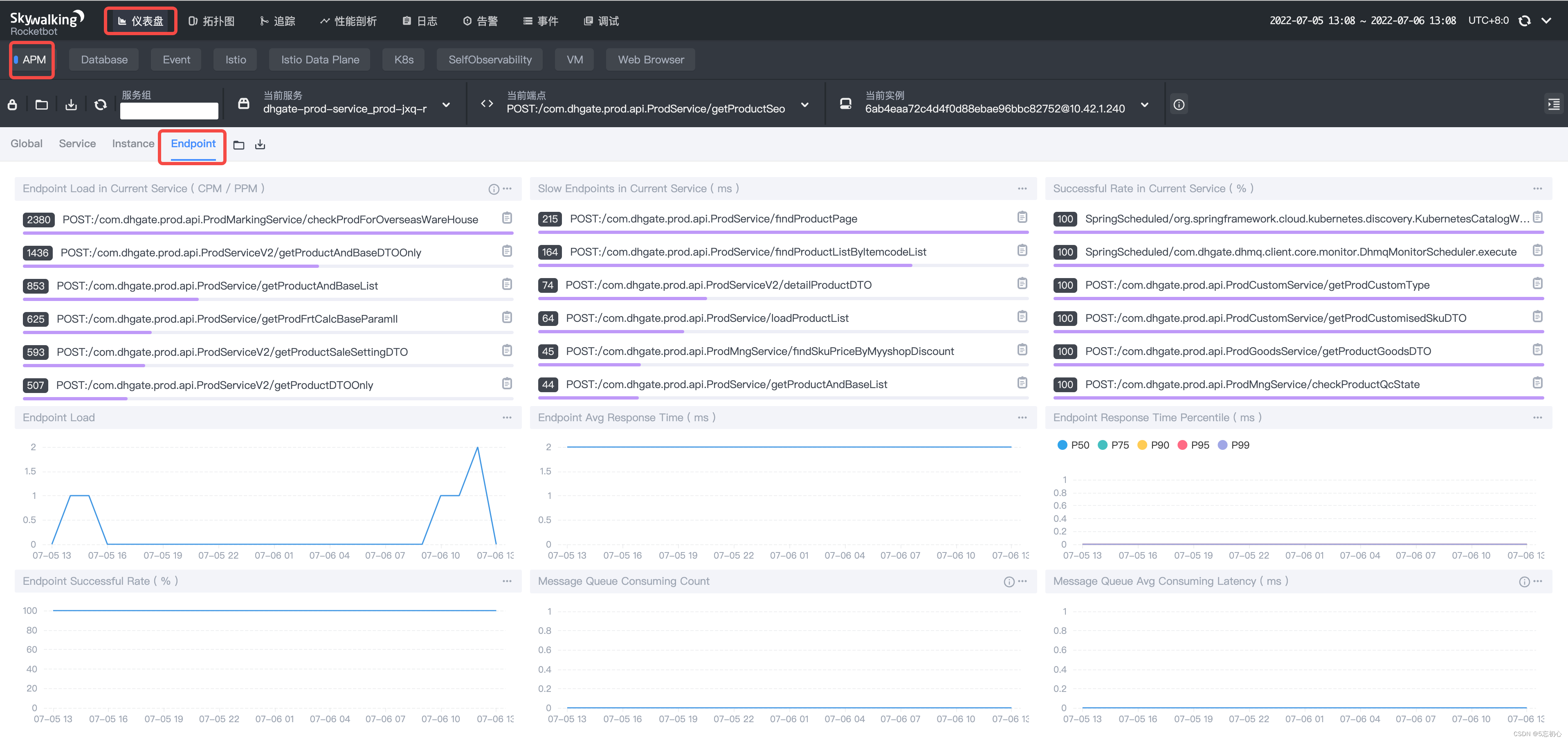Click refresh icon next to 服务组

click(x=101, y=105)
